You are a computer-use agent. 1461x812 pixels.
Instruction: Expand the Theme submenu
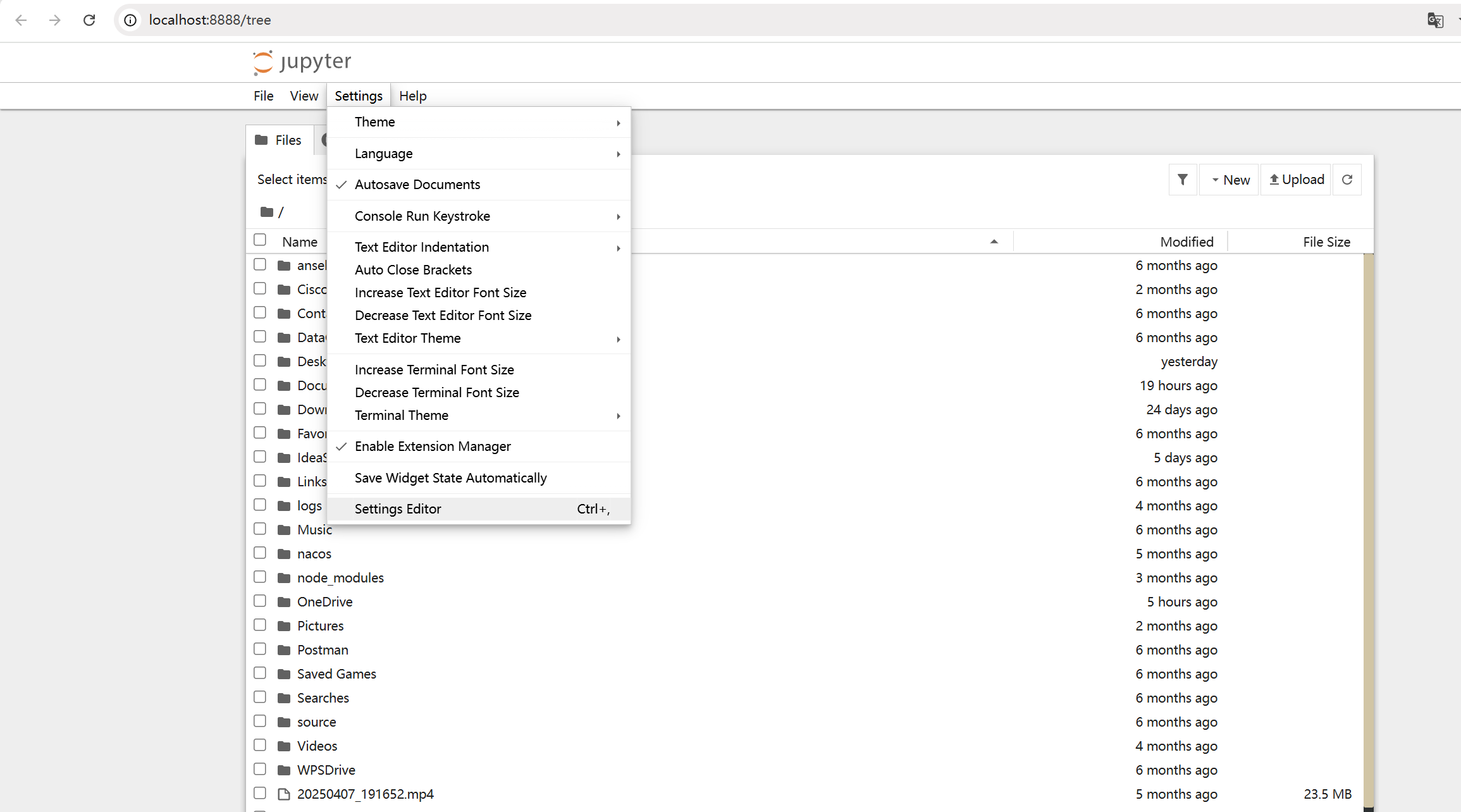pyautogui.click(x=479, y=122)
